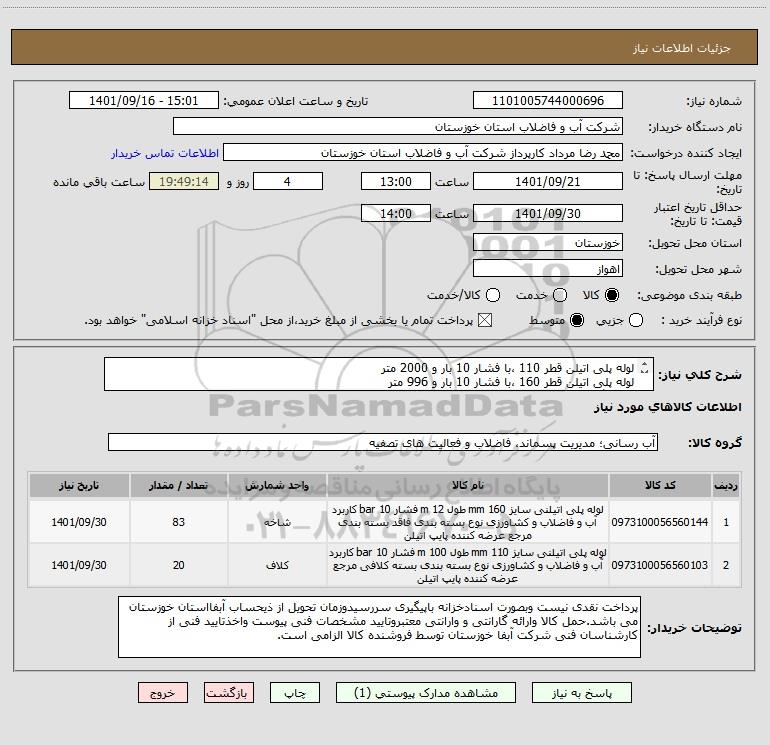The height and width of the screenshot is (745, 770).
Task: Click the نام دستگاه خریدار field
Action: pyautogui.click(x=398, y=126)
